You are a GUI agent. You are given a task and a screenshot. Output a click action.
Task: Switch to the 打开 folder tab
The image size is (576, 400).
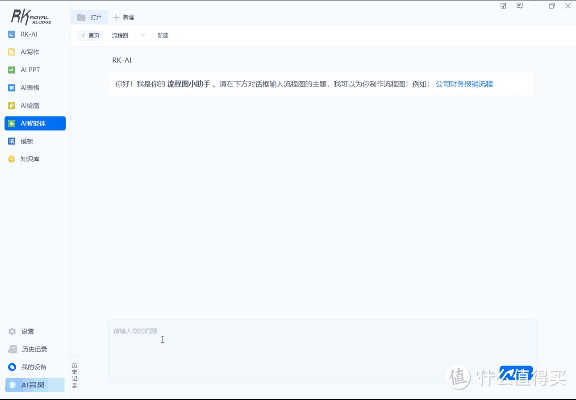[89, 17]
